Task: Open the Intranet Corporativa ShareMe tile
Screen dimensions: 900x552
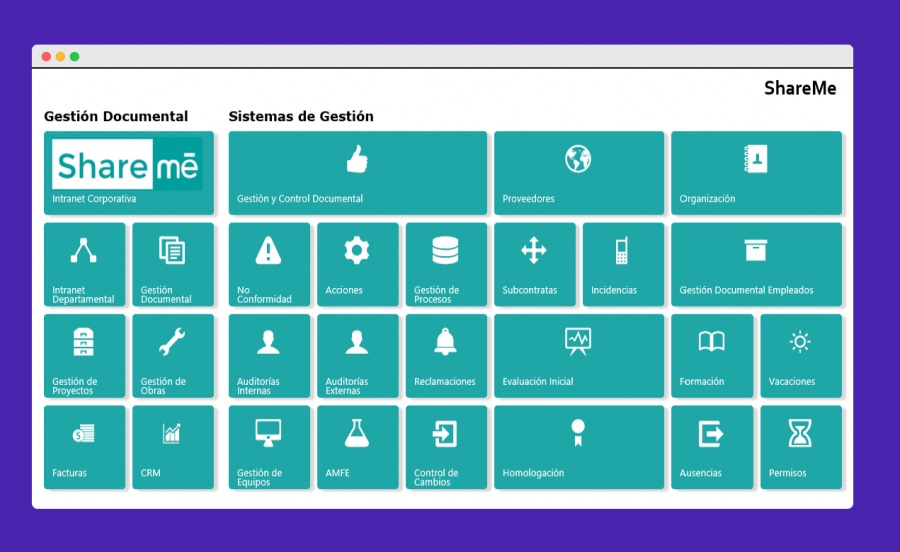Action: coord(129,173)
